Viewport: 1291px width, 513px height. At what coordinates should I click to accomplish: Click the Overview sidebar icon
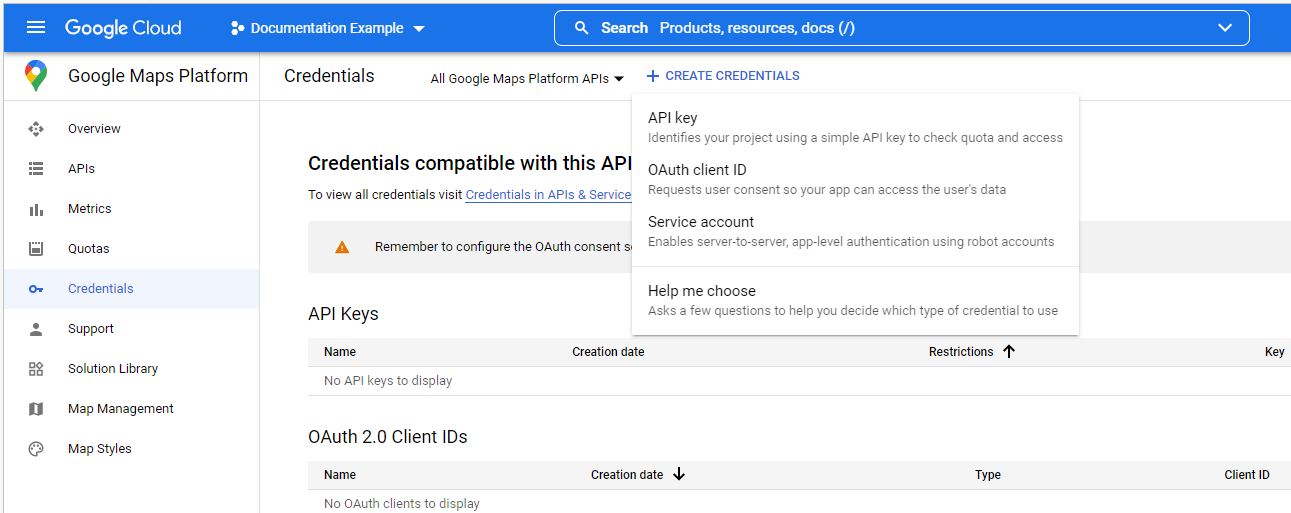[x=36, y=129]
